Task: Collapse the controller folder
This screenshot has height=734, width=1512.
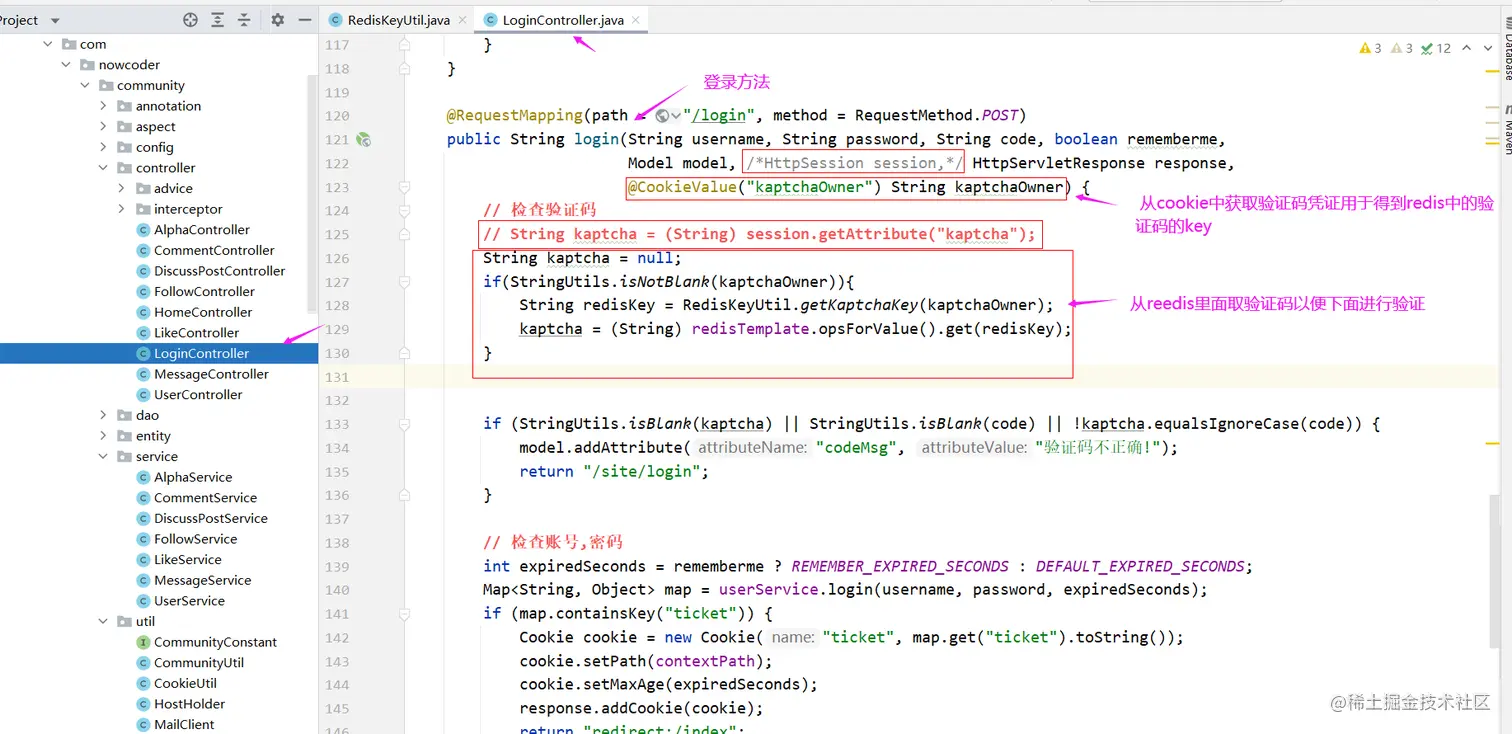Action: 104,168
